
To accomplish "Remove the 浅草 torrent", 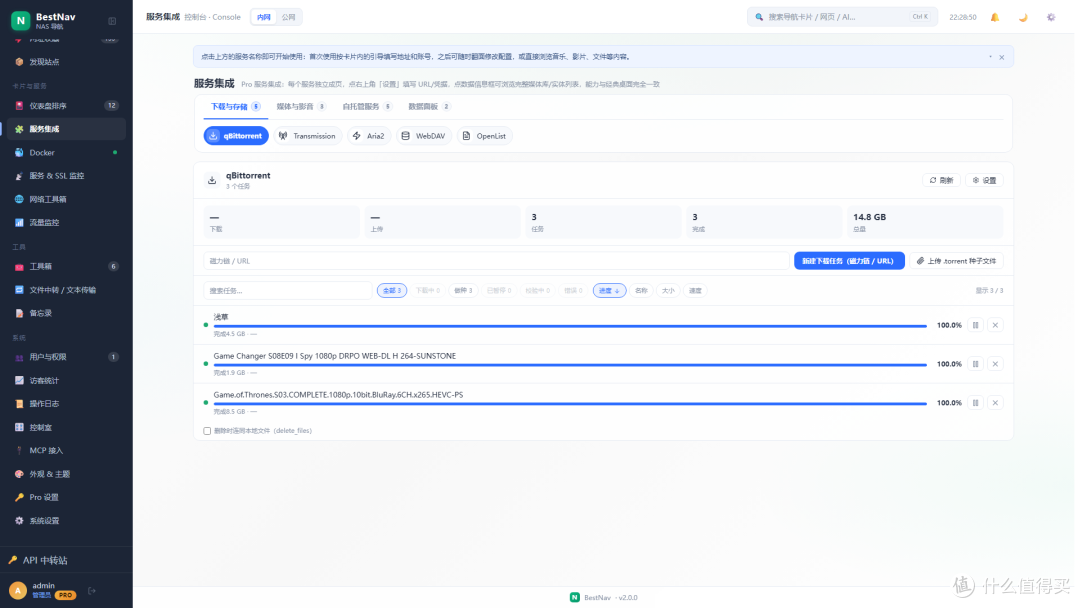I will [995, 325].
